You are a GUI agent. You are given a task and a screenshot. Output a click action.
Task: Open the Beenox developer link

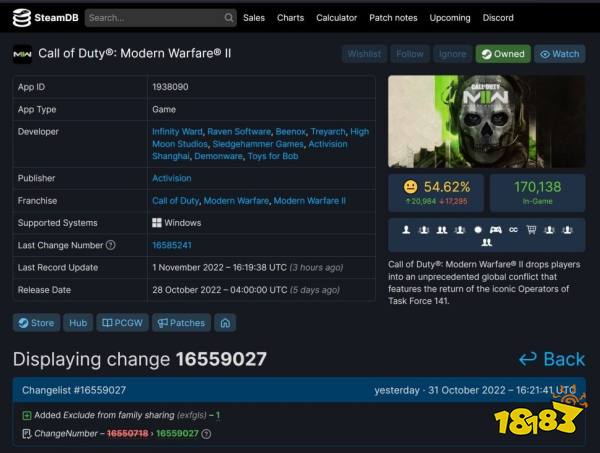coord(290,132)
